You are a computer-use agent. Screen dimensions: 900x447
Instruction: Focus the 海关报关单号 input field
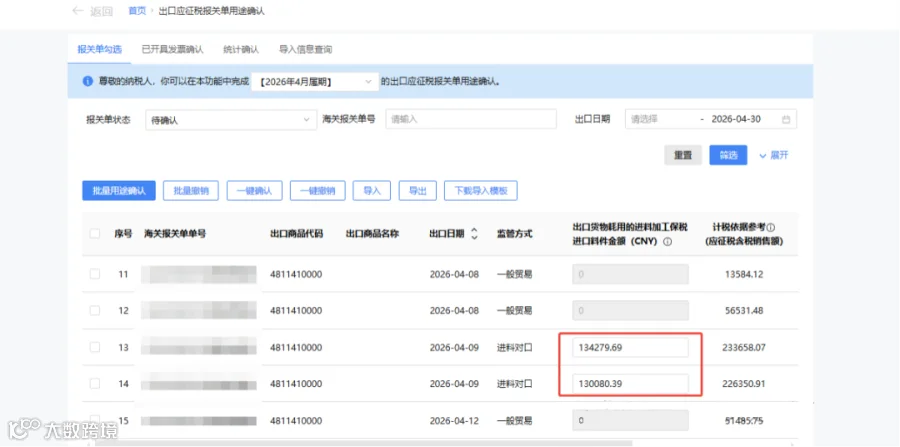pyautogui.click(x=471, y=119)
